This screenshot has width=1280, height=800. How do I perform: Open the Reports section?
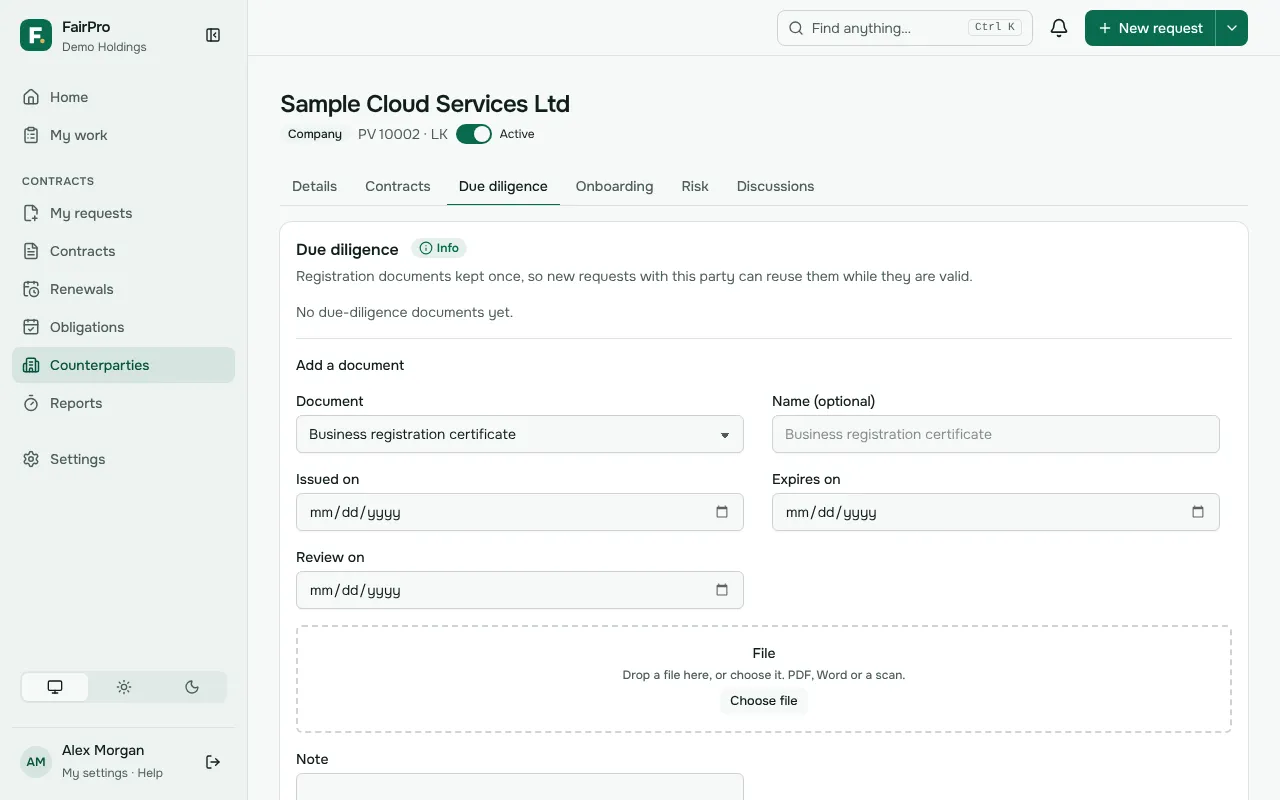(123, 403)
